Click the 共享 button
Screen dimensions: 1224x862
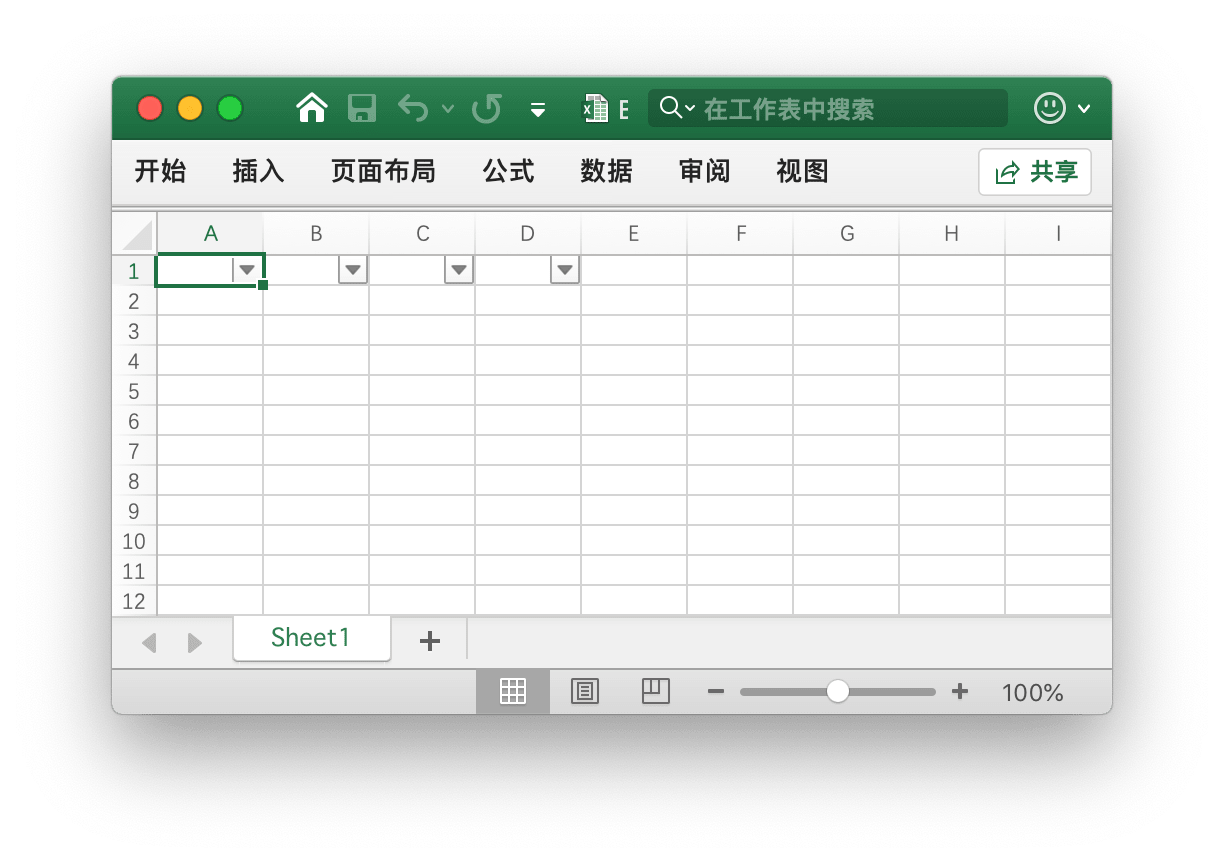click(x=1035, y=171)
